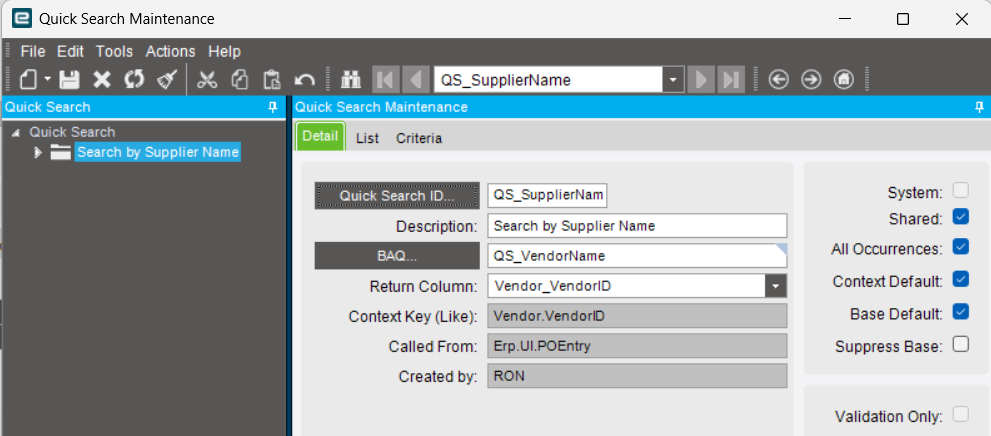Click the Created by field RON
991x436 pixels.
coord(637,376)
